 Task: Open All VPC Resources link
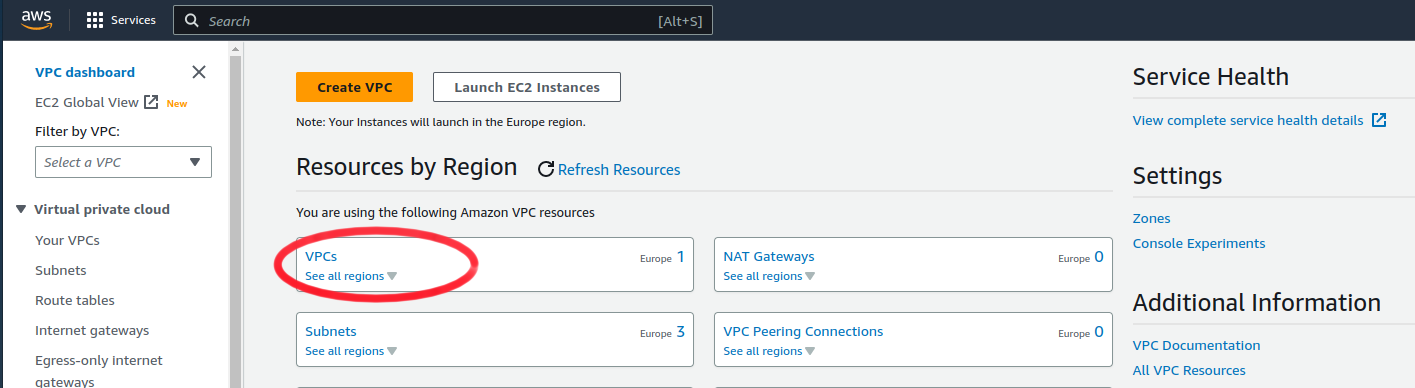click(x=1189, y=370)
